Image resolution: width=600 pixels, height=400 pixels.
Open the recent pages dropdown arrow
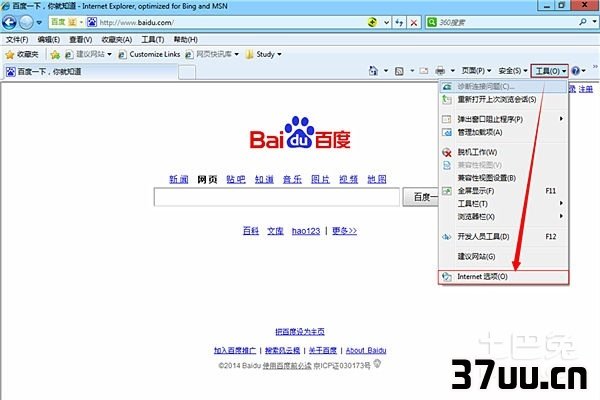[x=39, y=23]
